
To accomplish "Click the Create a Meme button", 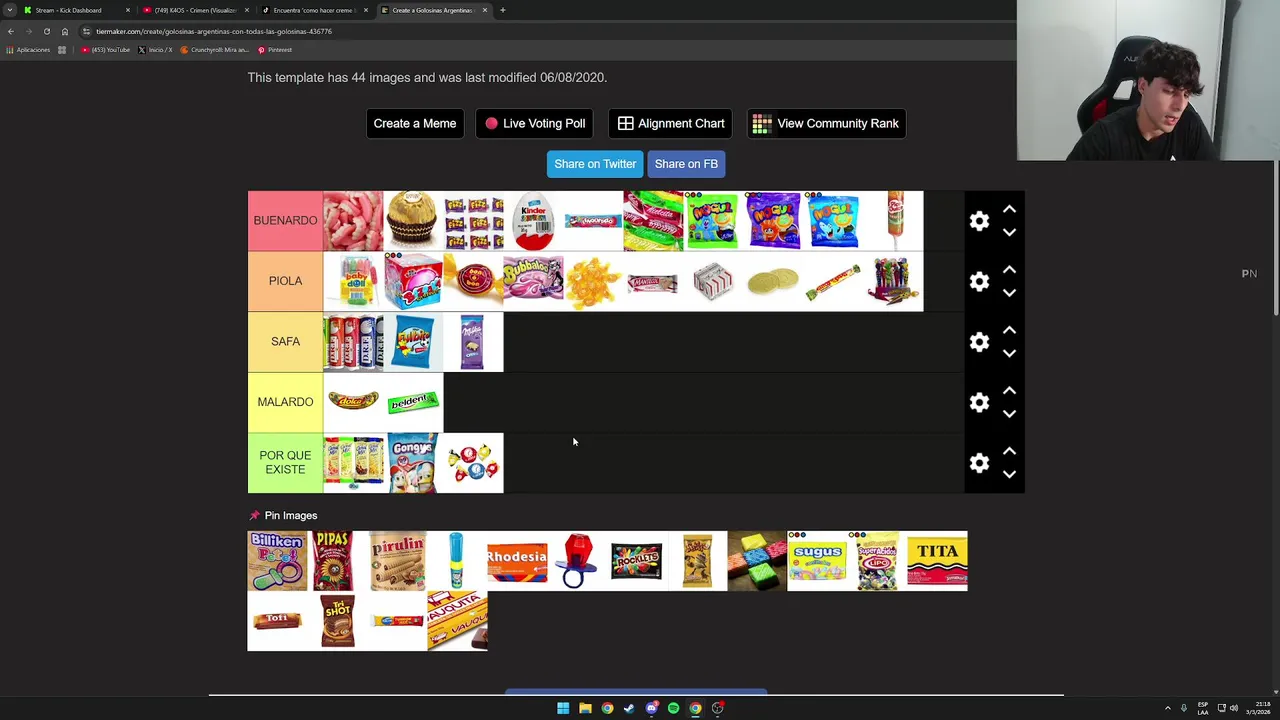I will [415, 123].
